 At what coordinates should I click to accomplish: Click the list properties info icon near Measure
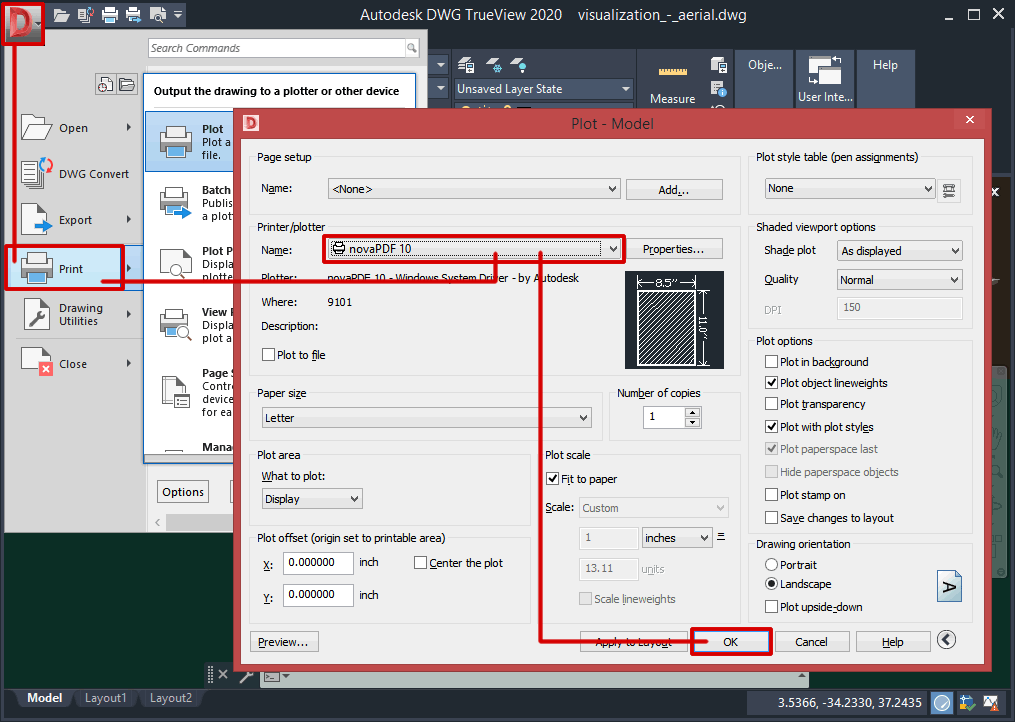[719, 88]
